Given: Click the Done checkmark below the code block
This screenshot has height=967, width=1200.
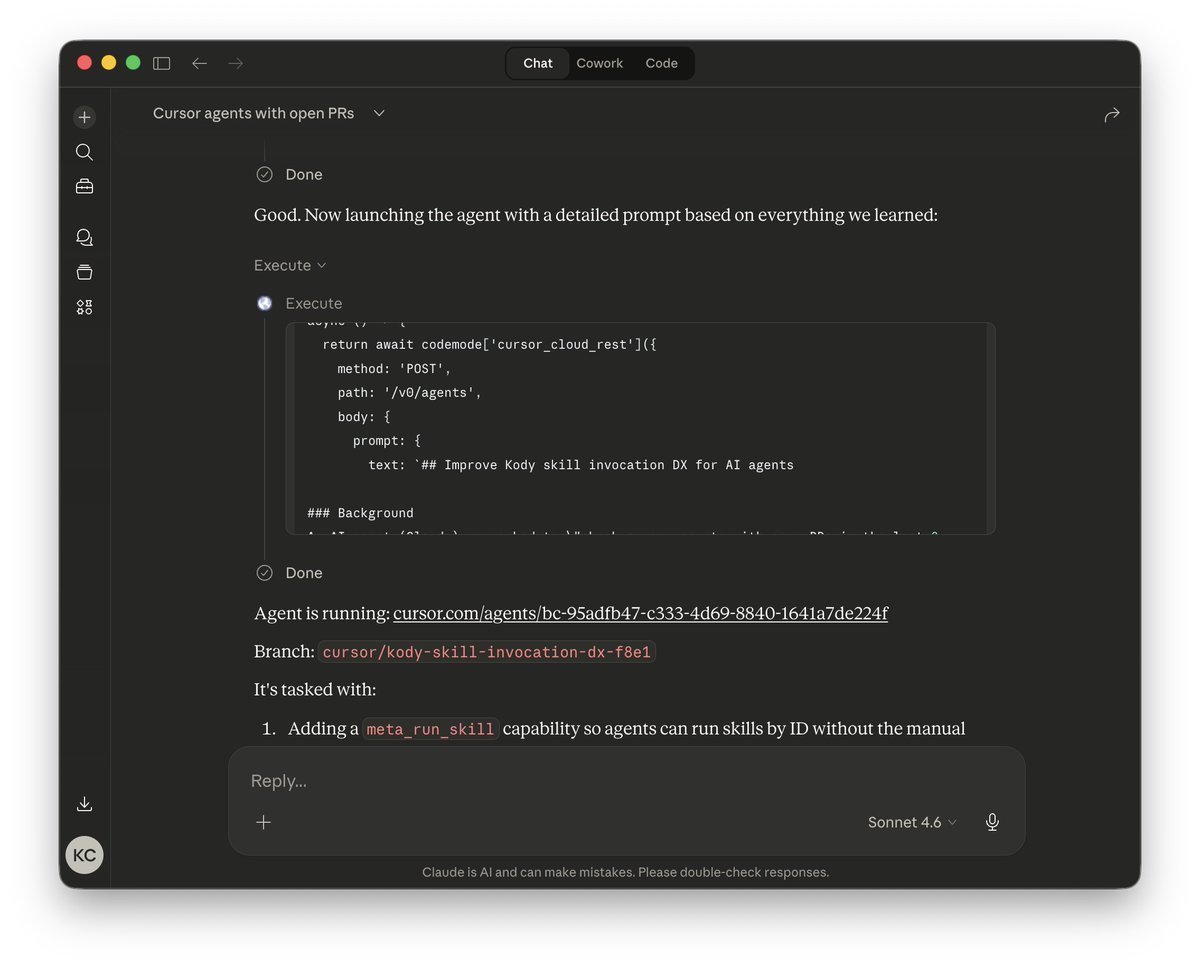Looking at the screenshot, I should 264,573.
